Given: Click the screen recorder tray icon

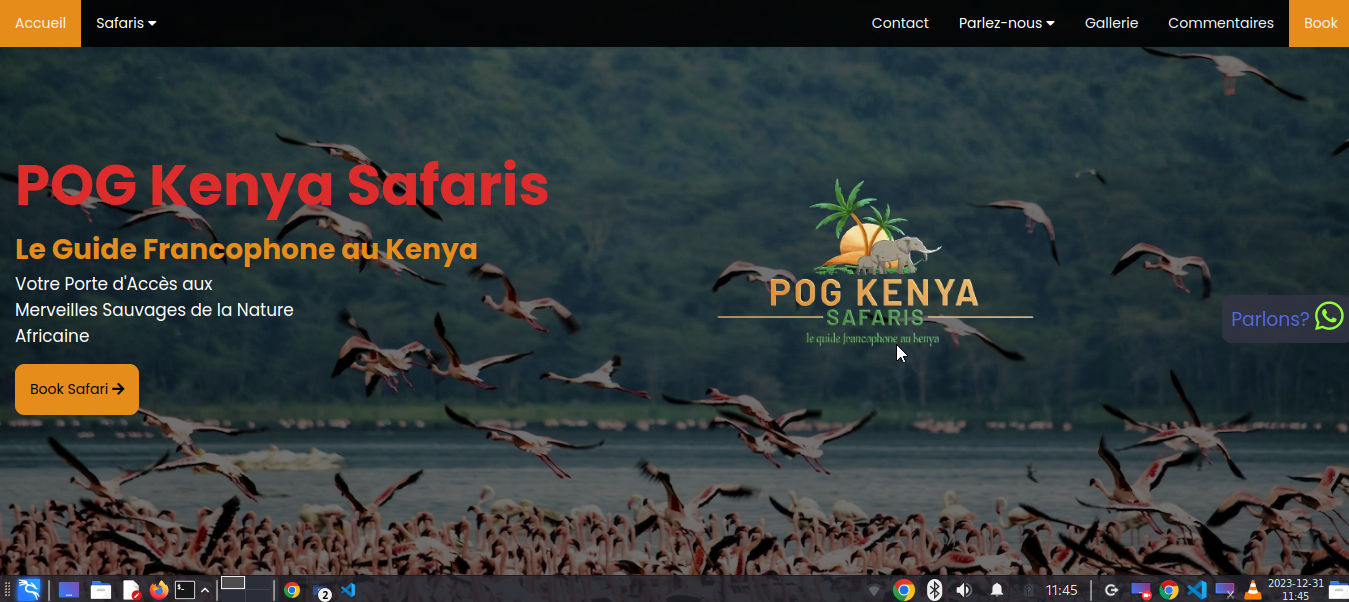Looking at the screenshot, I should click(1141, 591).
